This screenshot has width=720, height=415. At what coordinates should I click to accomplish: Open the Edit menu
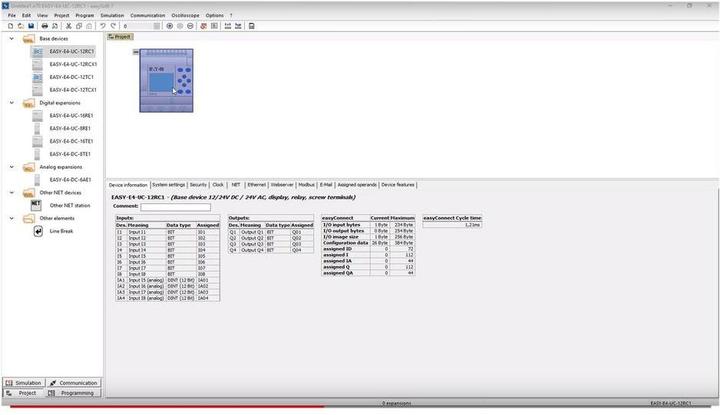tap(26, 15)
